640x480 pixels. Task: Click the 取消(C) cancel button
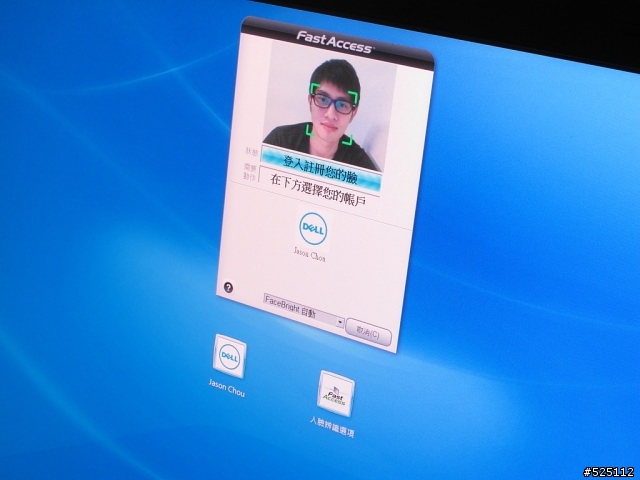pyautogui.click(x=368, y=332)
